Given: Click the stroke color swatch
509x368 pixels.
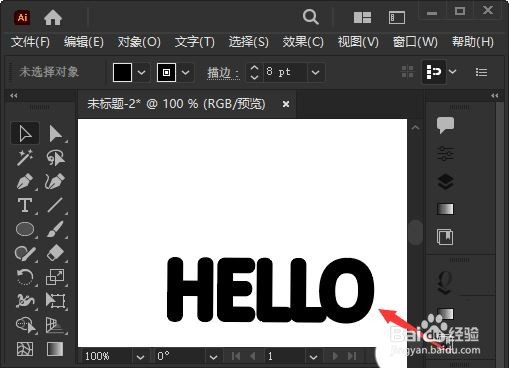Looking at the screenshot, I should tap(166, 72).
